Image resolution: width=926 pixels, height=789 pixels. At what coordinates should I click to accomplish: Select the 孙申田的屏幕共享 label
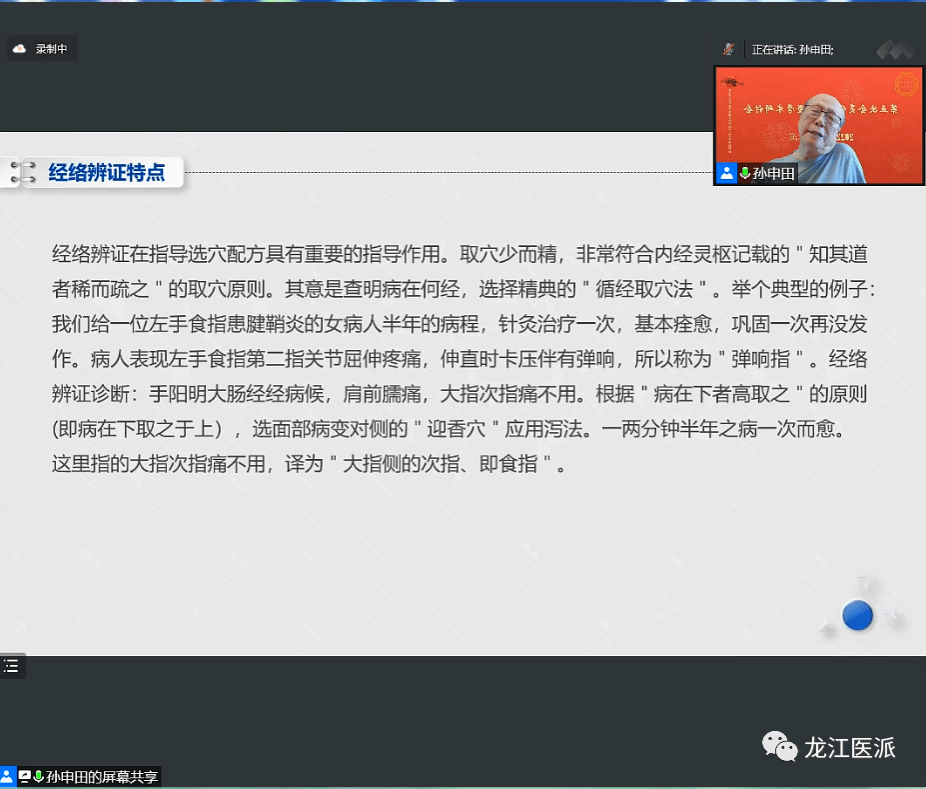(101, 776)
